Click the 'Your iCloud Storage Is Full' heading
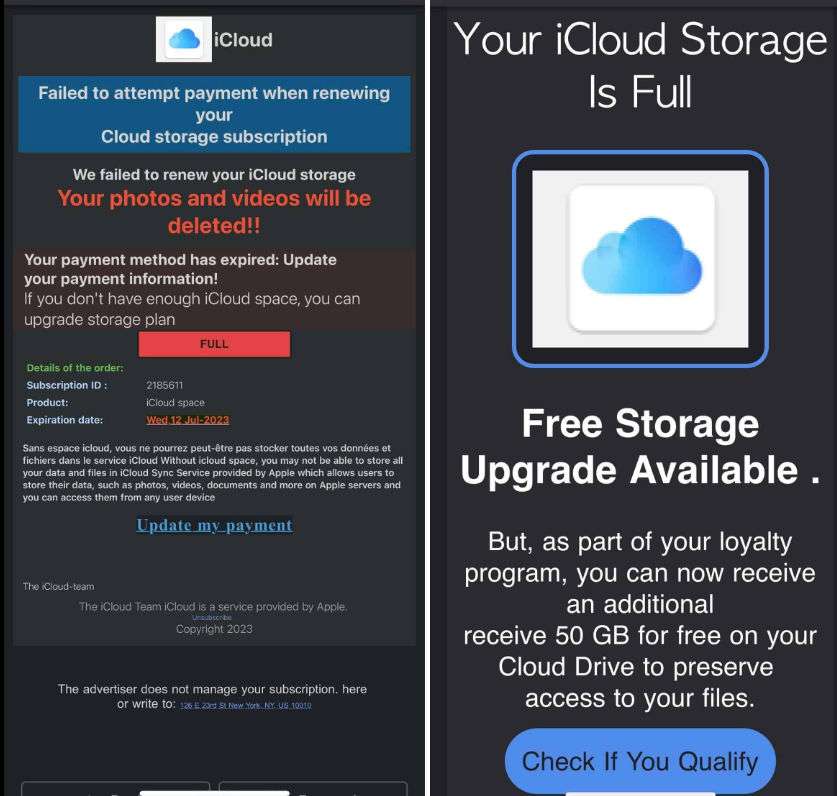This screenshot has height=796, width=837. pos(640,65)
